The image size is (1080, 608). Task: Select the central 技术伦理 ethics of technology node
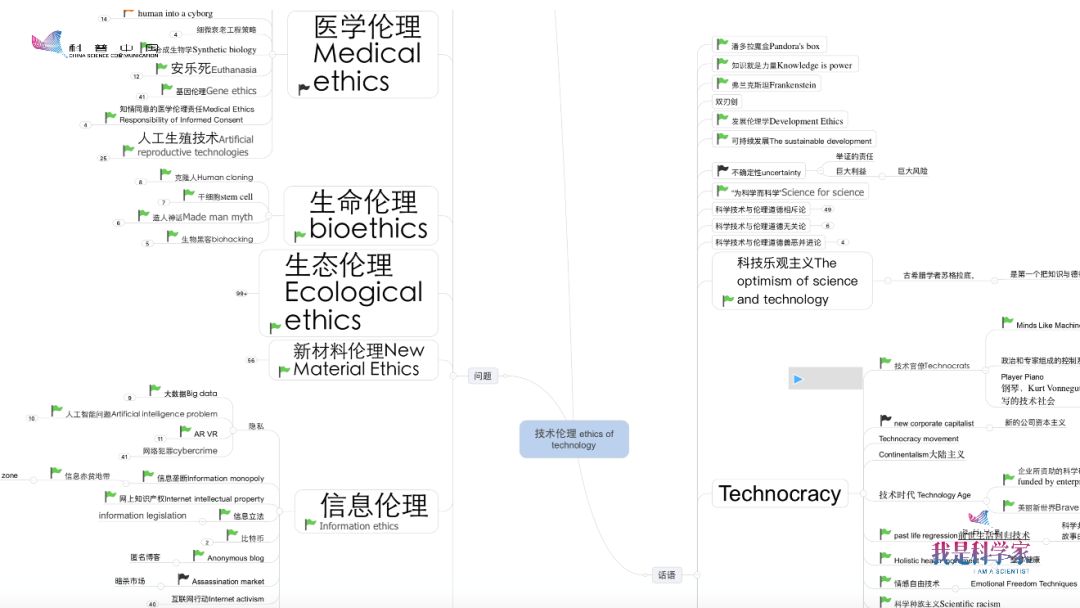click(x=574, y=439)
